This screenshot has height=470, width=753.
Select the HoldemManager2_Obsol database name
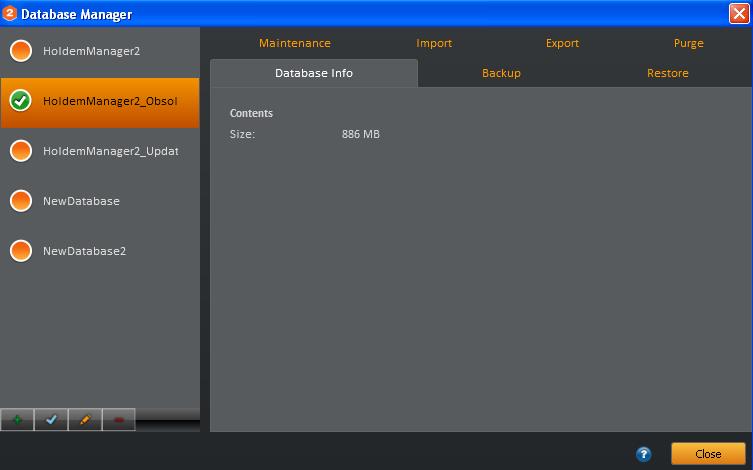(110, 101)
